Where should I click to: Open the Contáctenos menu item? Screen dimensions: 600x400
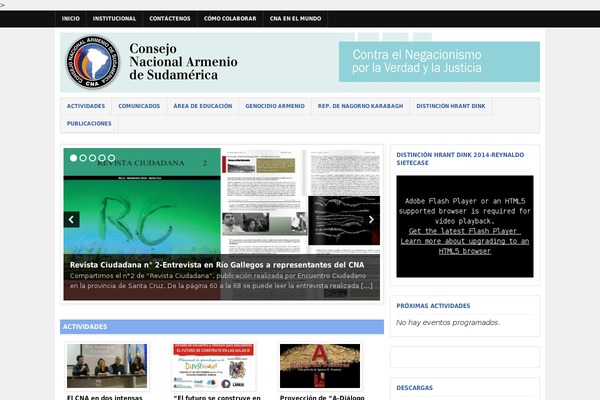click(170, 19)
